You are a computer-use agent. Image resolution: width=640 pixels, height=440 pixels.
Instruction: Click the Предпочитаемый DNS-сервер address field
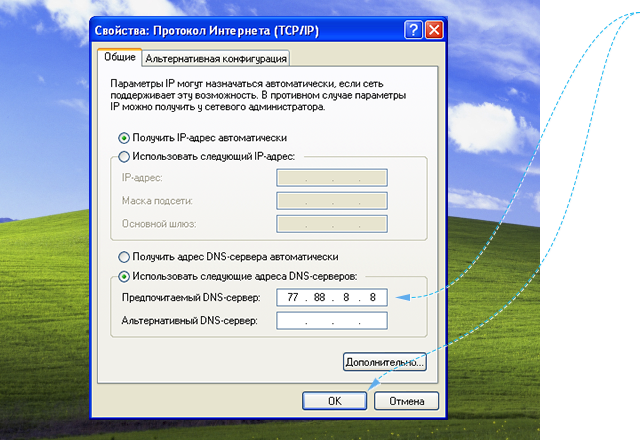click(332, 297)
